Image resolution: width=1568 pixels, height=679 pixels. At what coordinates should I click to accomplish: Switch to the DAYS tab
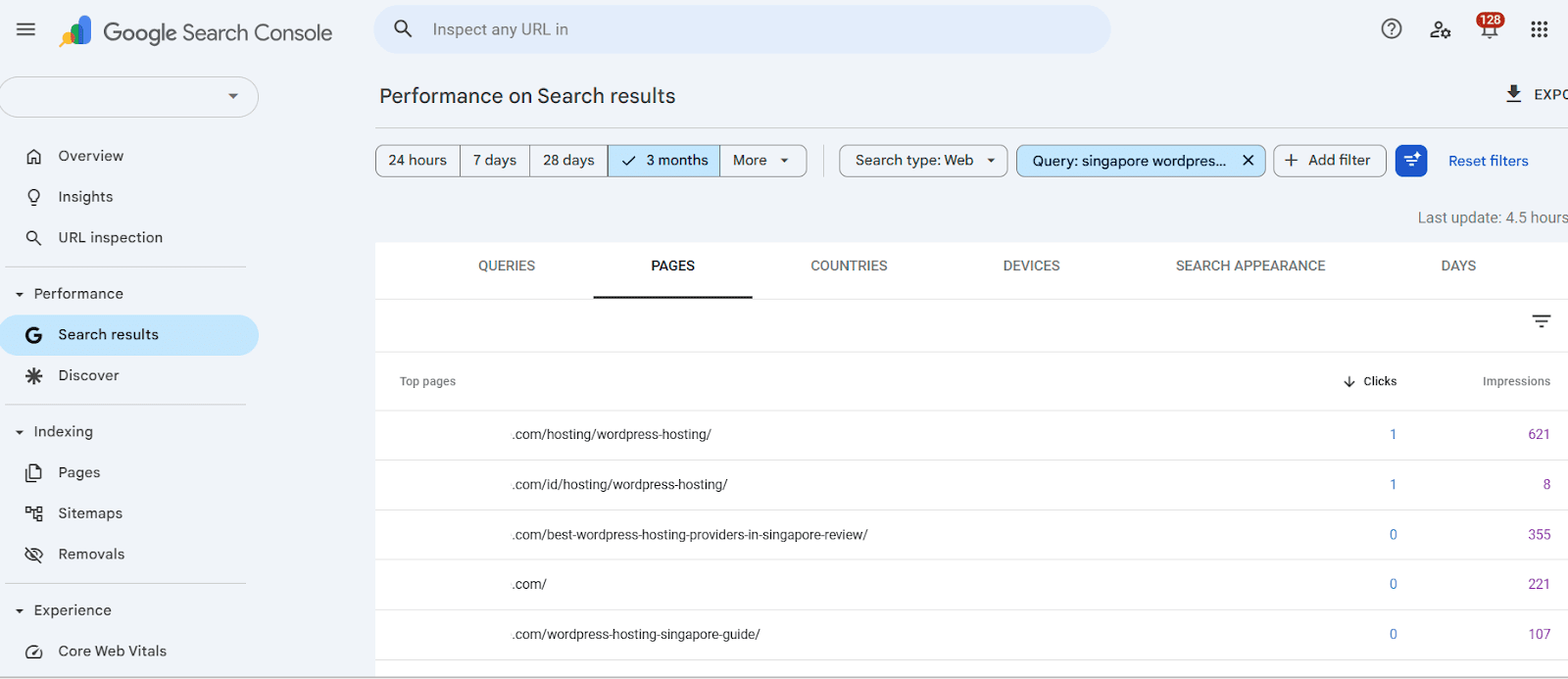point(1458,267)
